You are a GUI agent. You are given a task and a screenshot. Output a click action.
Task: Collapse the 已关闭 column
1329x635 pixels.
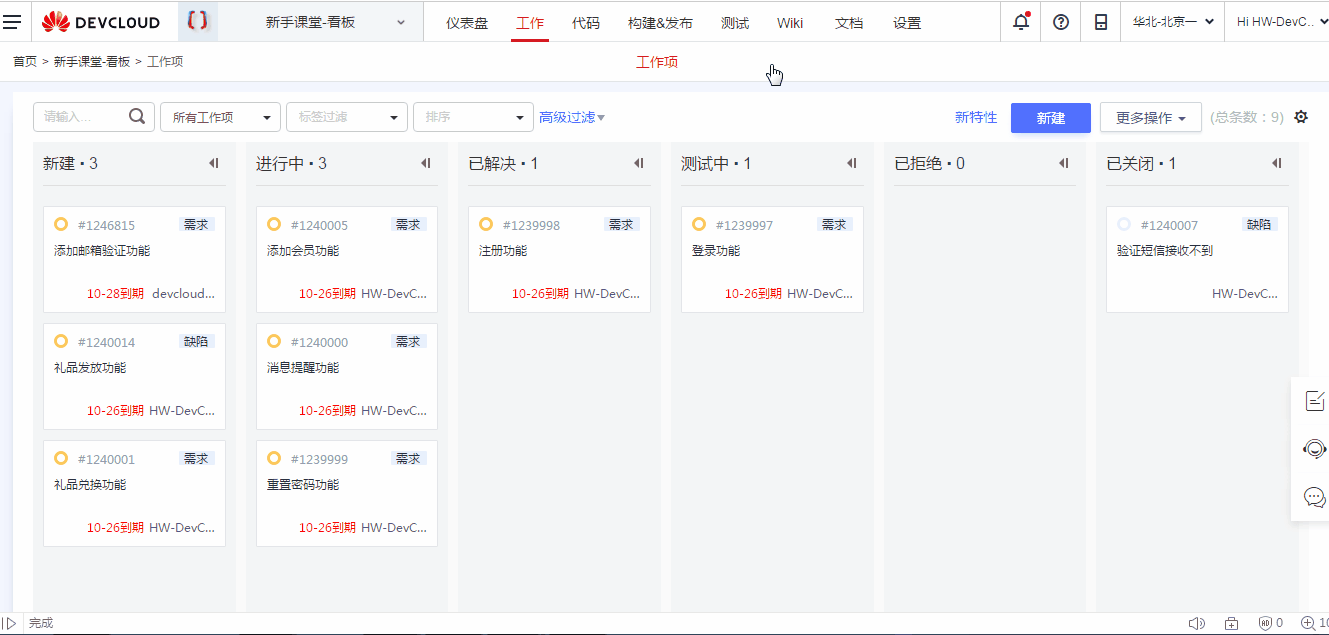(1276, 163)
